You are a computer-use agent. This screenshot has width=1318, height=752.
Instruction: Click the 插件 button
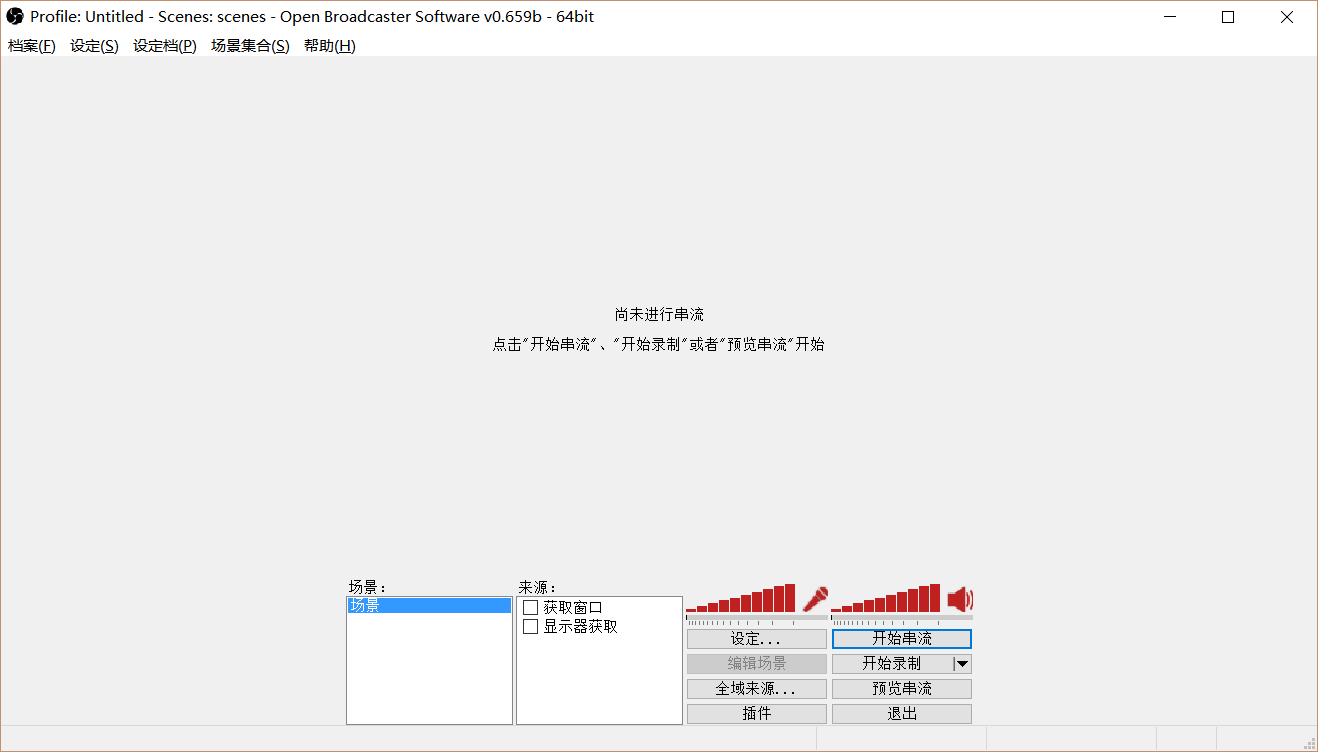click(757, 714)
